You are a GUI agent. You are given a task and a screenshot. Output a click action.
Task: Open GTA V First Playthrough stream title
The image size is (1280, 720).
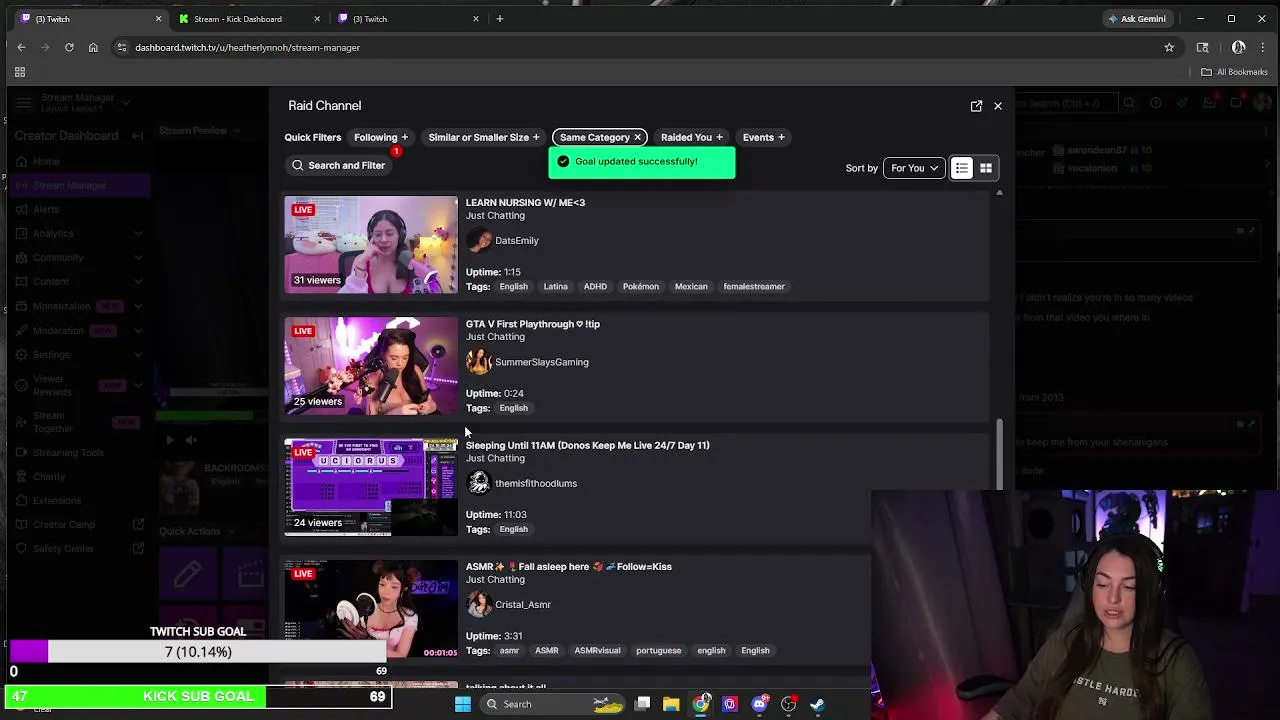click(532, 324)
